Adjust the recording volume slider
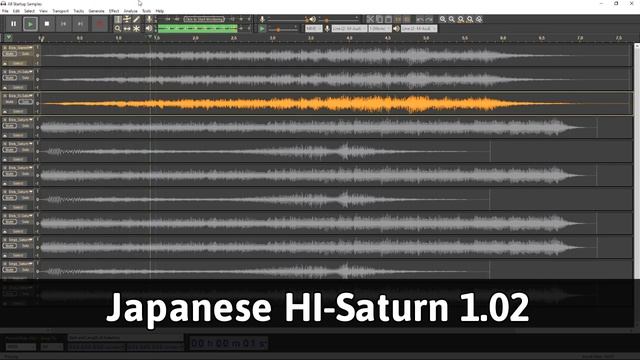This screenshot has height=360, width=640. pos(288,19)
